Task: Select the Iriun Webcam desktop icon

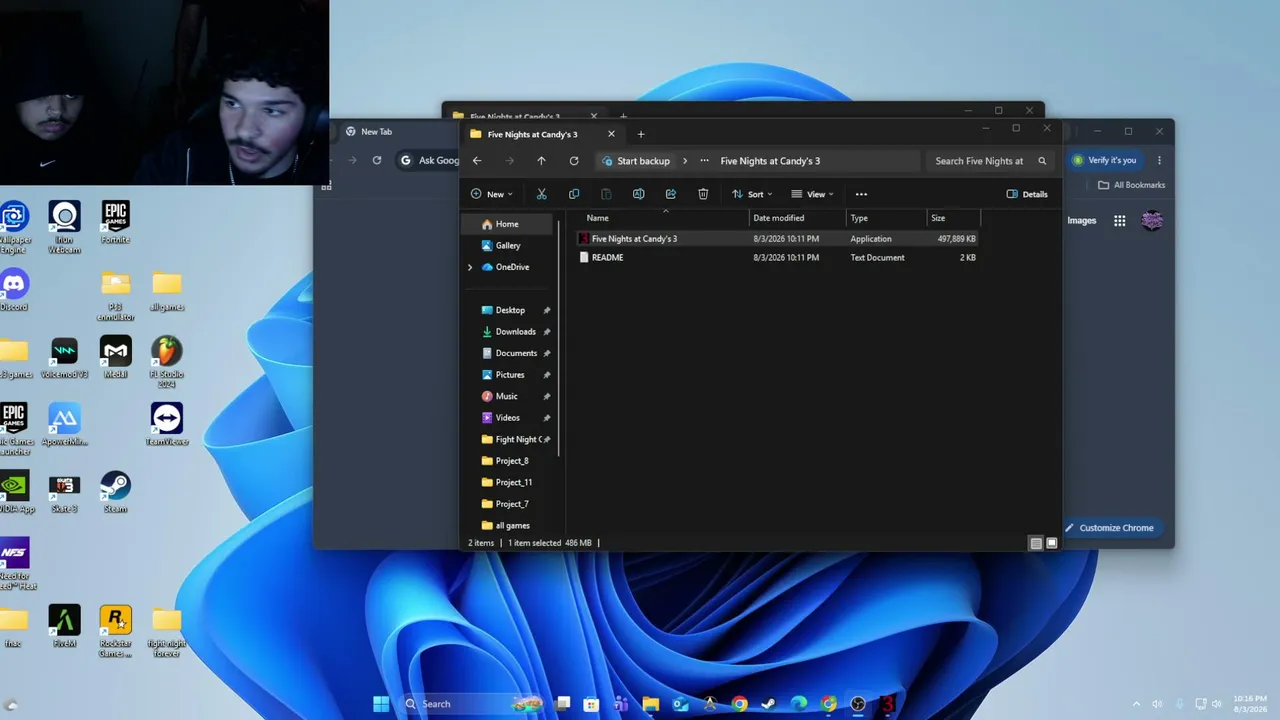Action: (x=65, y=227)
